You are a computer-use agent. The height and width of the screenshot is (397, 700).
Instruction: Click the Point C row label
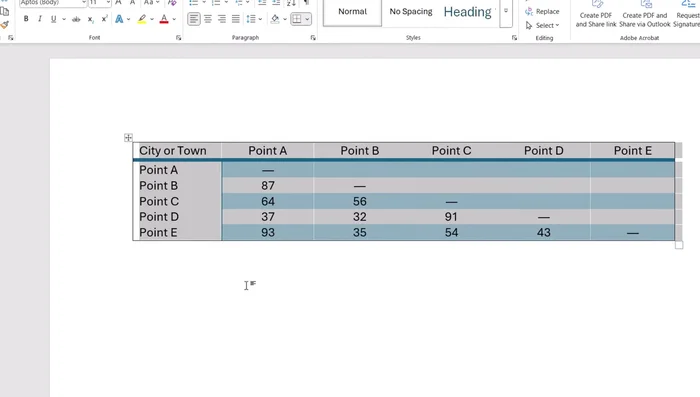(x=159, y=201)
